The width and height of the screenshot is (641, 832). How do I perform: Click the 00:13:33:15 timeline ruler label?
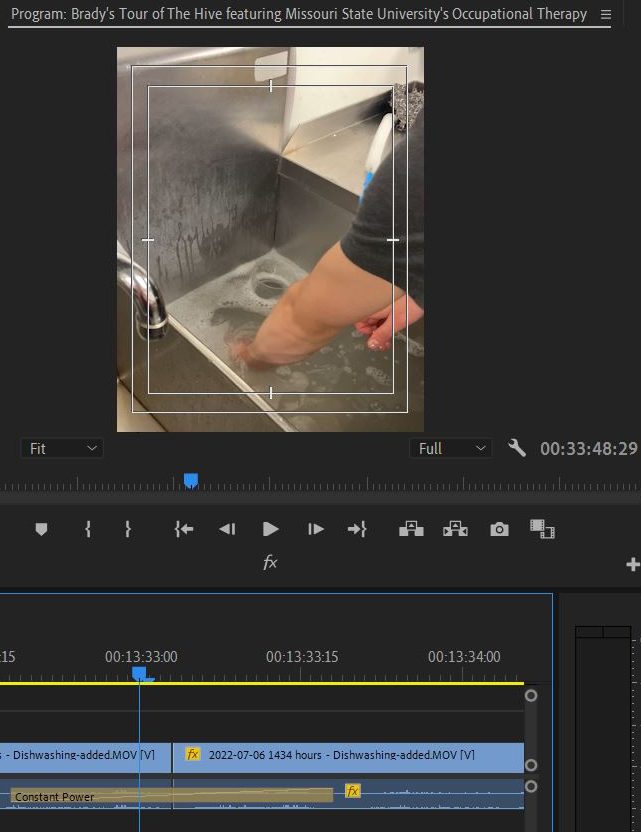[x=302, y=657]
